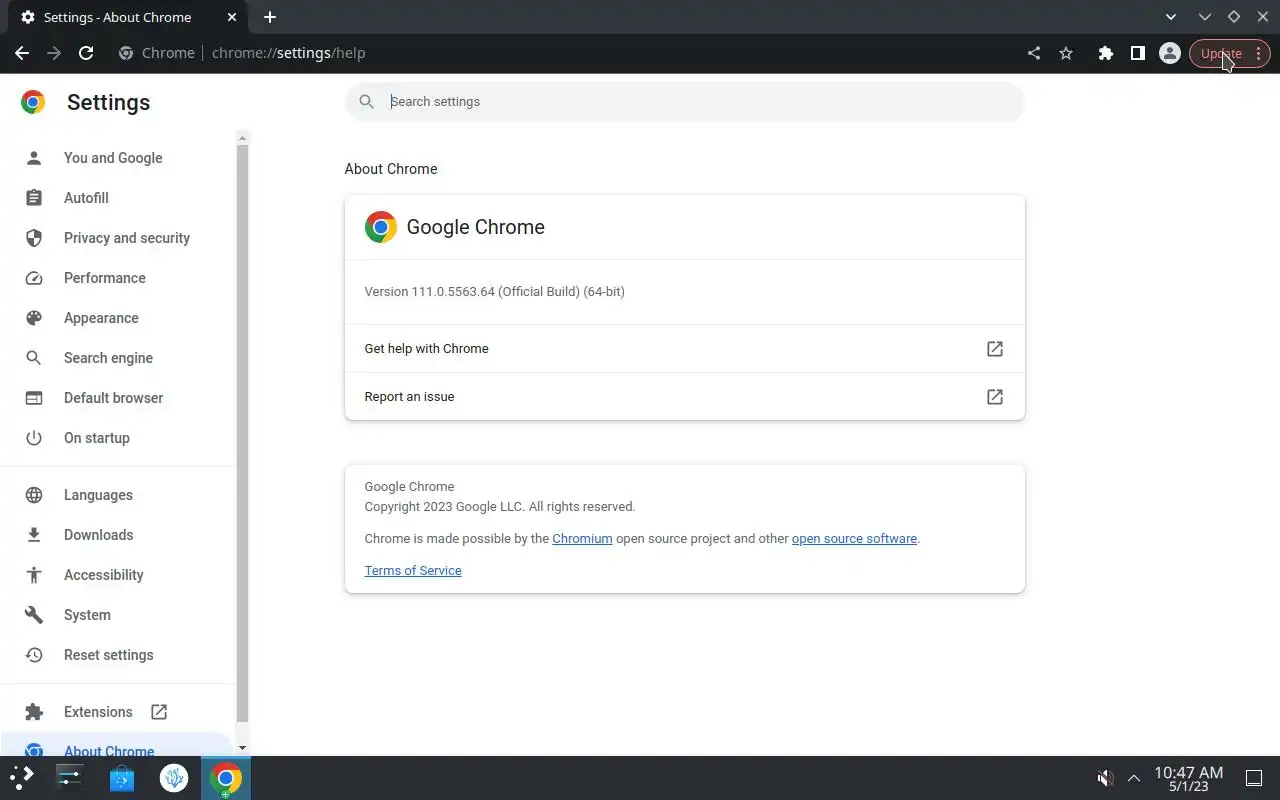Viewport: 1280px width, 800px height.
Task: Click the shield icon beside Privacy and security
Action: pyautogui.click(x=34, y=238)
